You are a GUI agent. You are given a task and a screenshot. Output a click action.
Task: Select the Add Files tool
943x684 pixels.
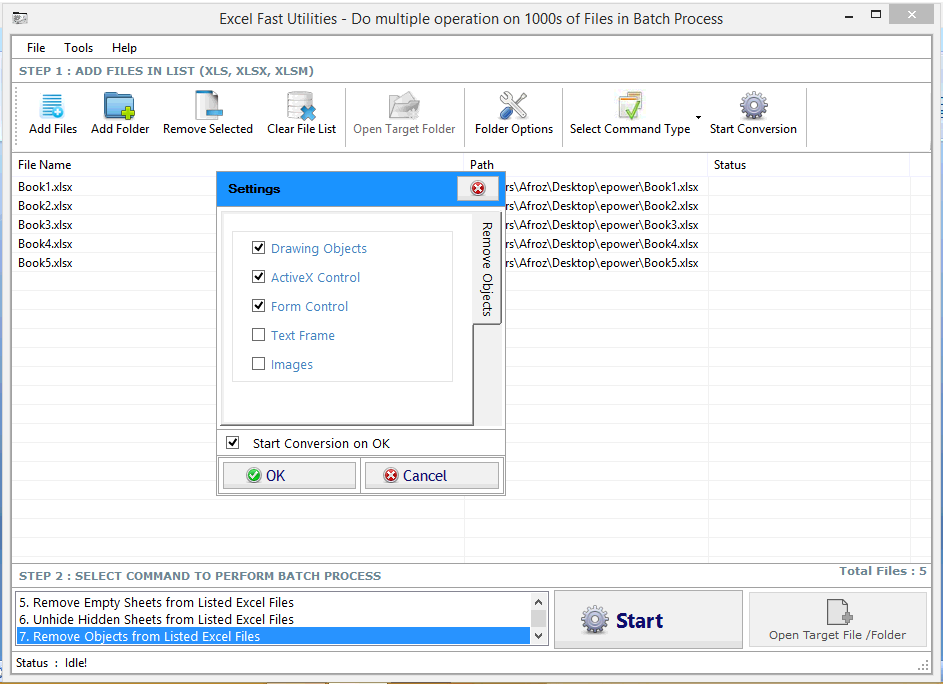pos(52,112)
